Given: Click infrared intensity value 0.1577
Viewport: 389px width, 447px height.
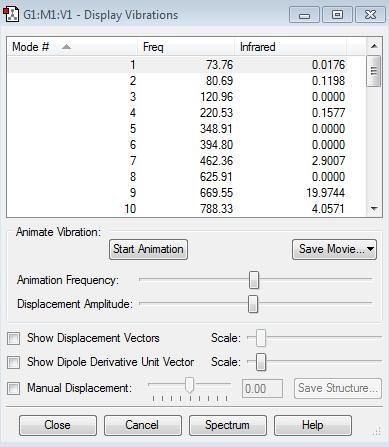Looking at the screenshot, I should [328, 113].
